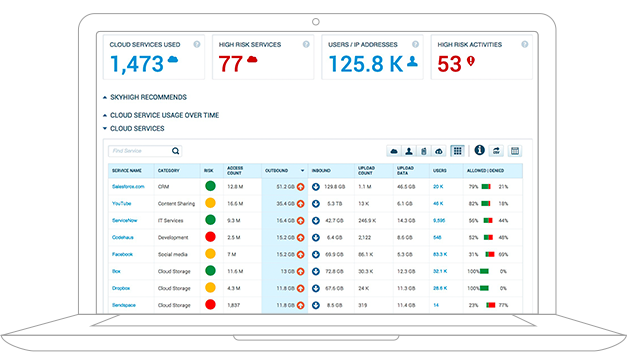Open the 83.3 K users link for Facebook
This screenshot has height=361, width=627.
point(440,254)
